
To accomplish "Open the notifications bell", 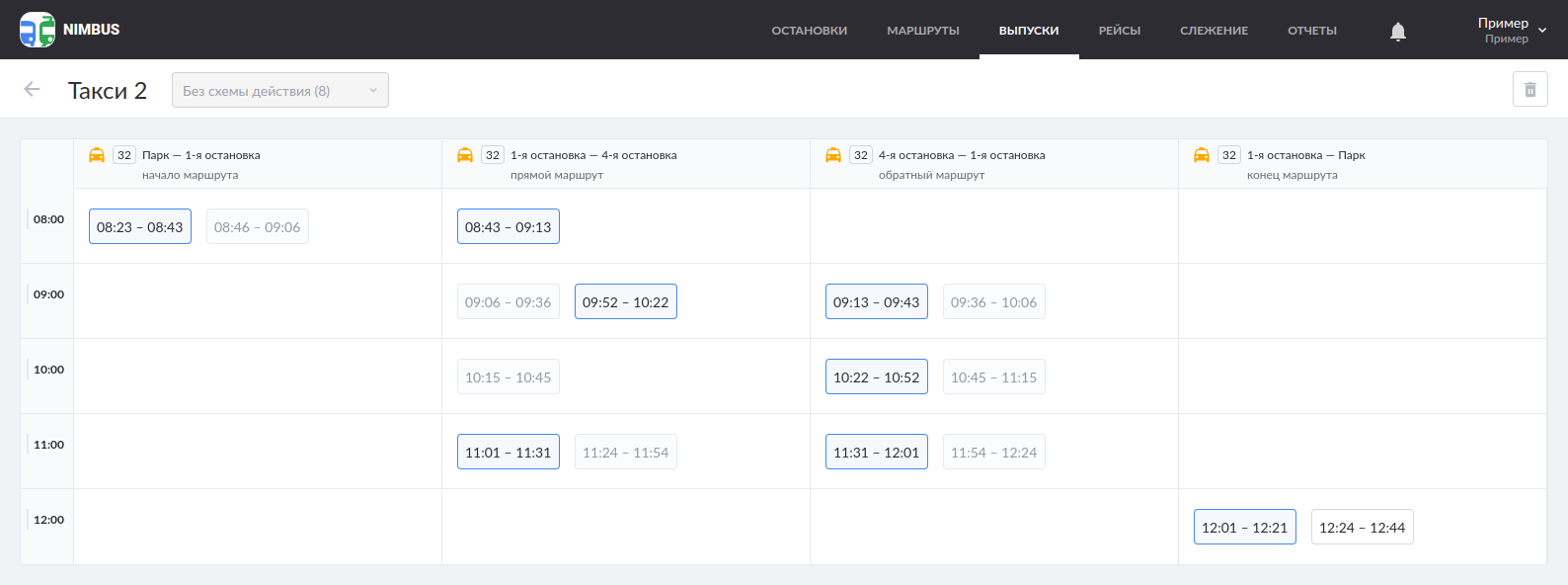I will coord(1398,32).
